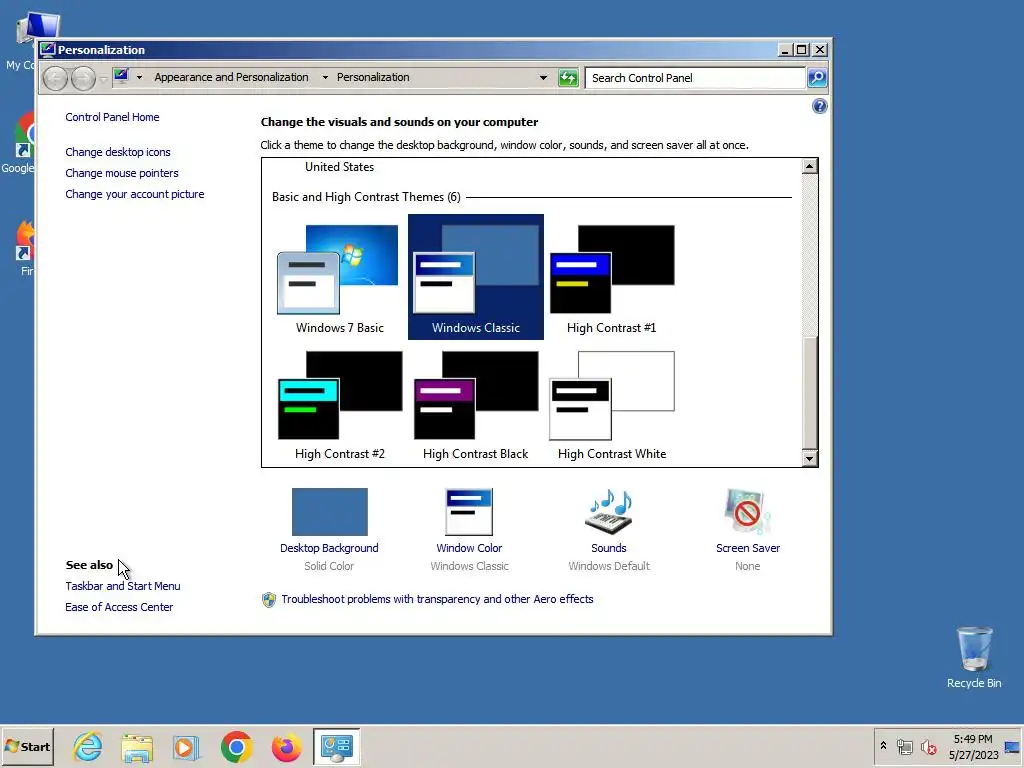Launch Internet Explorer from taskbar
Screen dimensions: 1024x768
click(x=88, y=746)
